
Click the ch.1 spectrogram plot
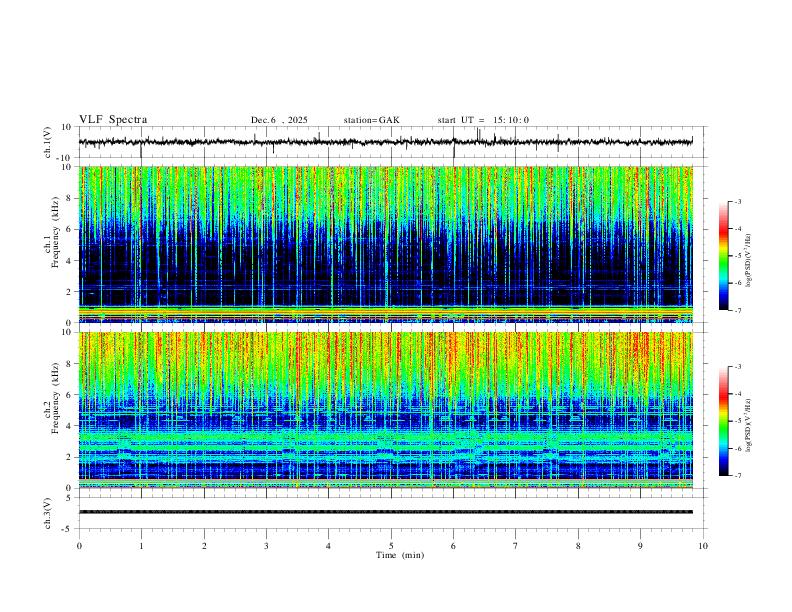tap(386, 244)
